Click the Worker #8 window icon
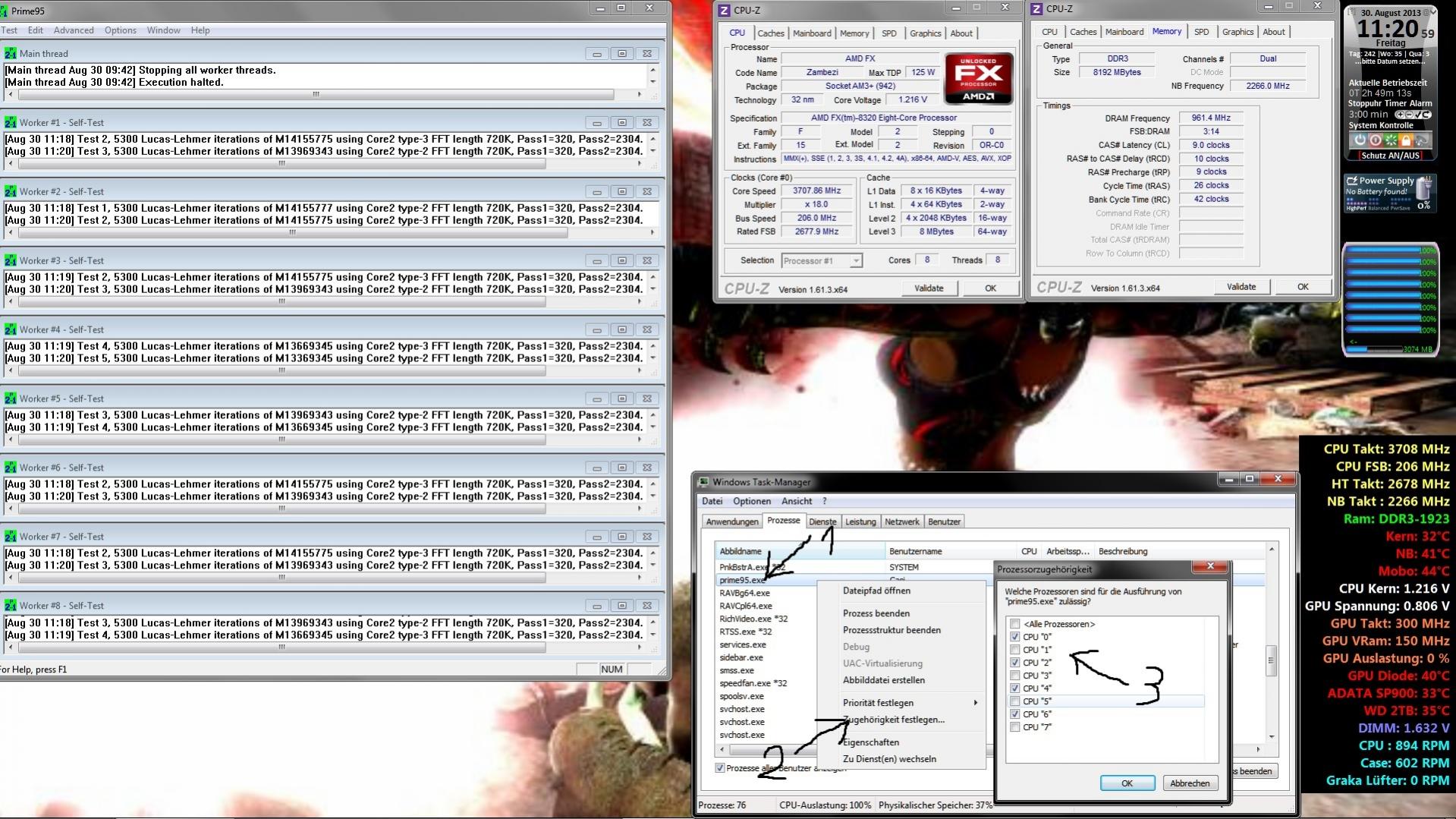Viewport: 1456px width, 819px height. click(x=10, y=606)
